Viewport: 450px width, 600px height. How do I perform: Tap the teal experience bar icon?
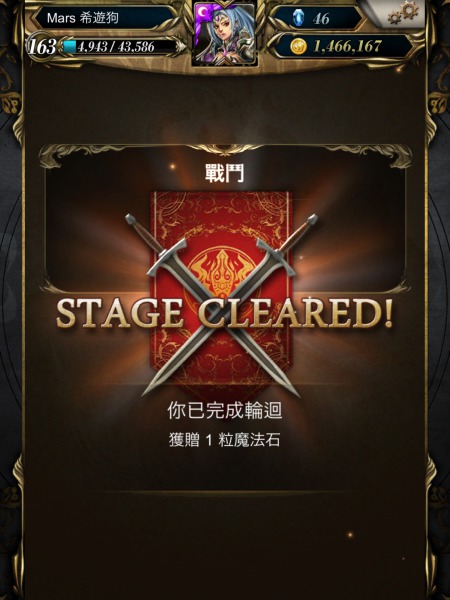coord(70,47)
